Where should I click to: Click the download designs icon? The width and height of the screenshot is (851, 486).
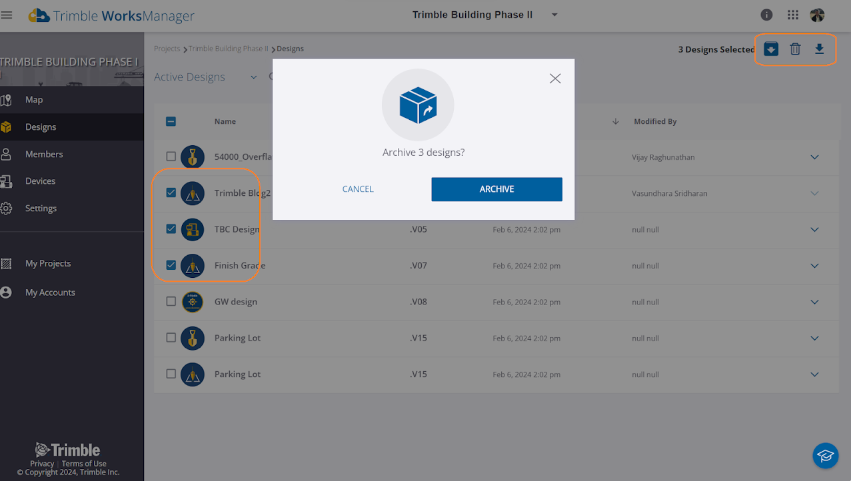tap(819, 49)
